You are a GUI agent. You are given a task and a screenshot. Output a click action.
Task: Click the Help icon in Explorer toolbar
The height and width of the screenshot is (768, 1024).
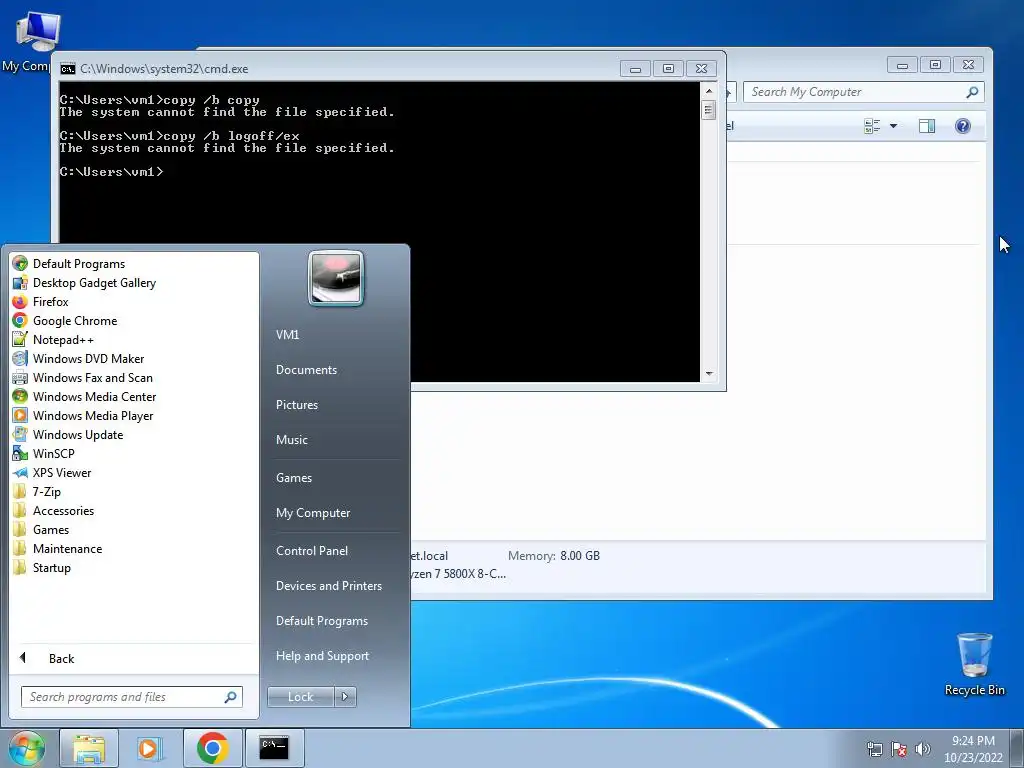(963, 126)
